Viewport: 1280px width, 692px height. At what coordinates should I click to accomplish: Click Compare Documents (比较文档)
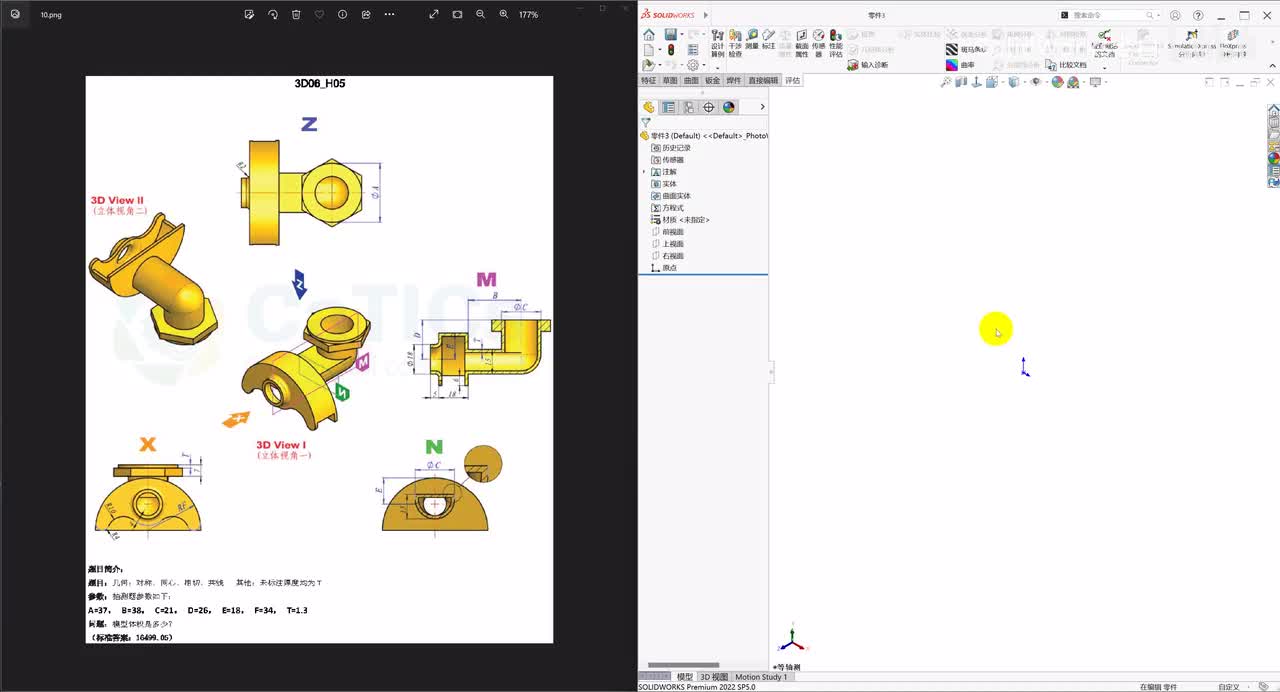click(1066, 65)
